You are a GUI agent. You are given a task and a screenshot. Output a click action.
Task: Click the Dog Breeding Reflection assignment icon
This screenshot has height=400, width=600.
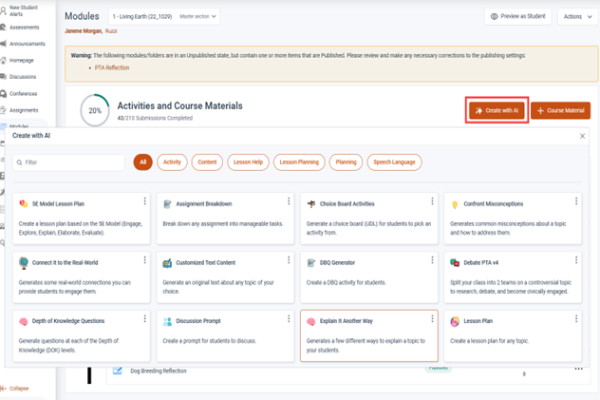tap(117, 371)
